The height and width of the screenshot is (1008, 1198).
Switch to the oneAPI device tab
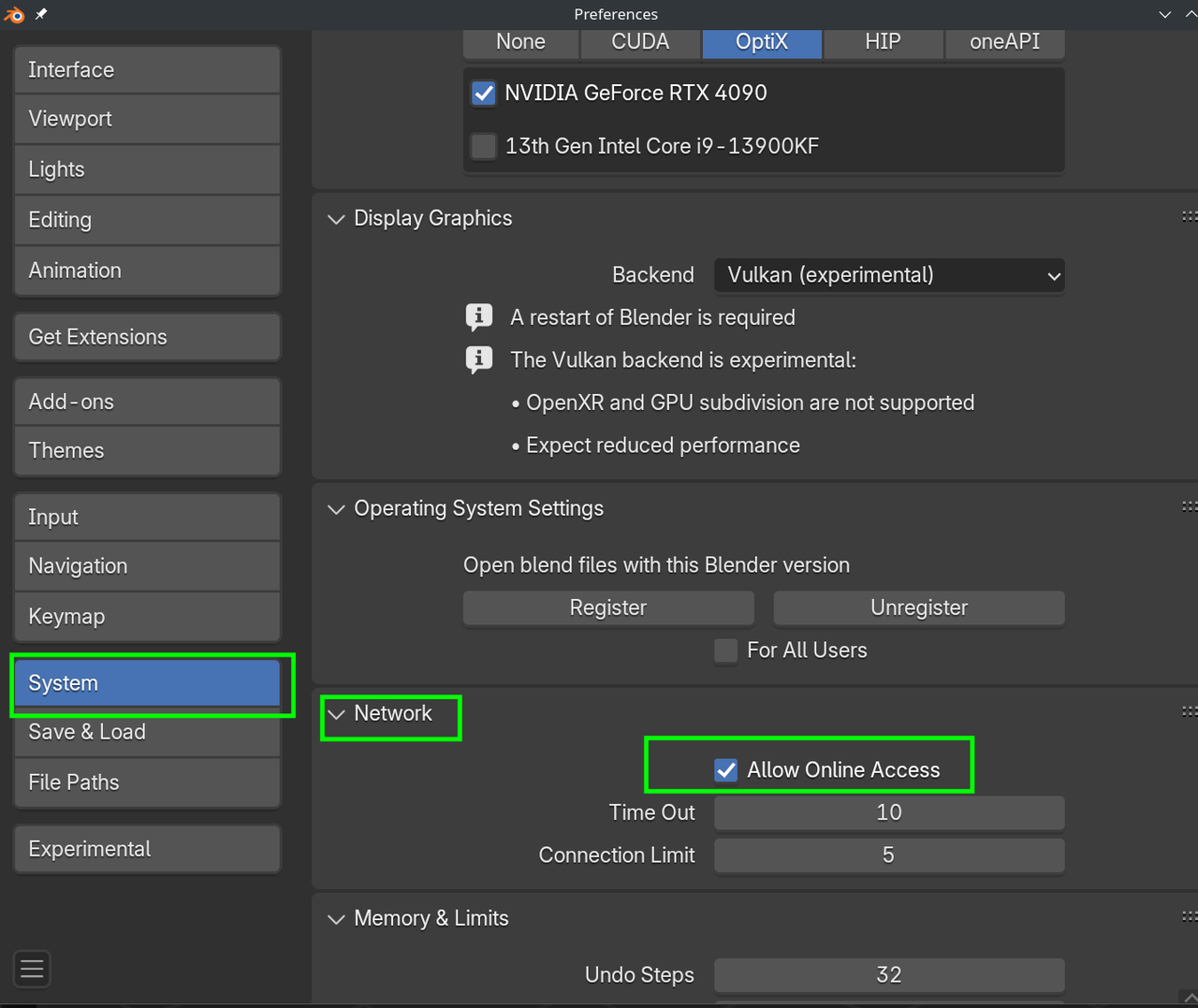click(x=1005, y=42)
